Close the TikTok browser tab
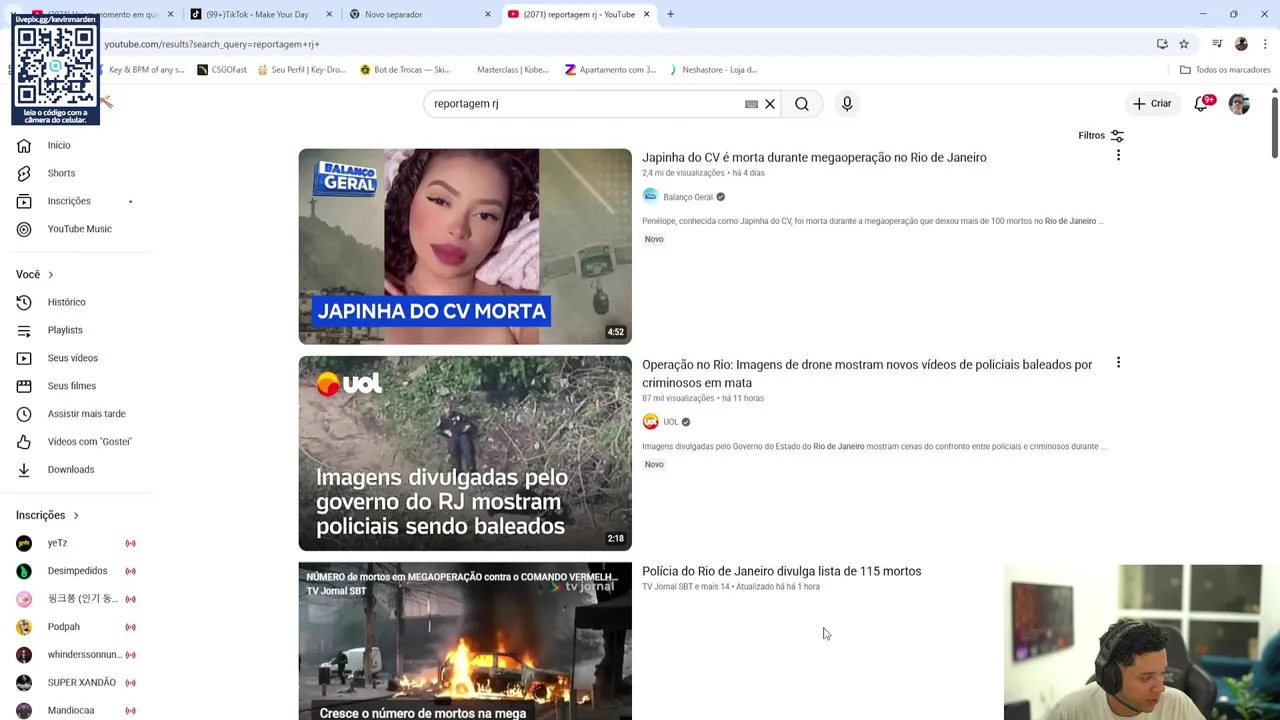The image size is (1280, 720). tap(329, 15)
